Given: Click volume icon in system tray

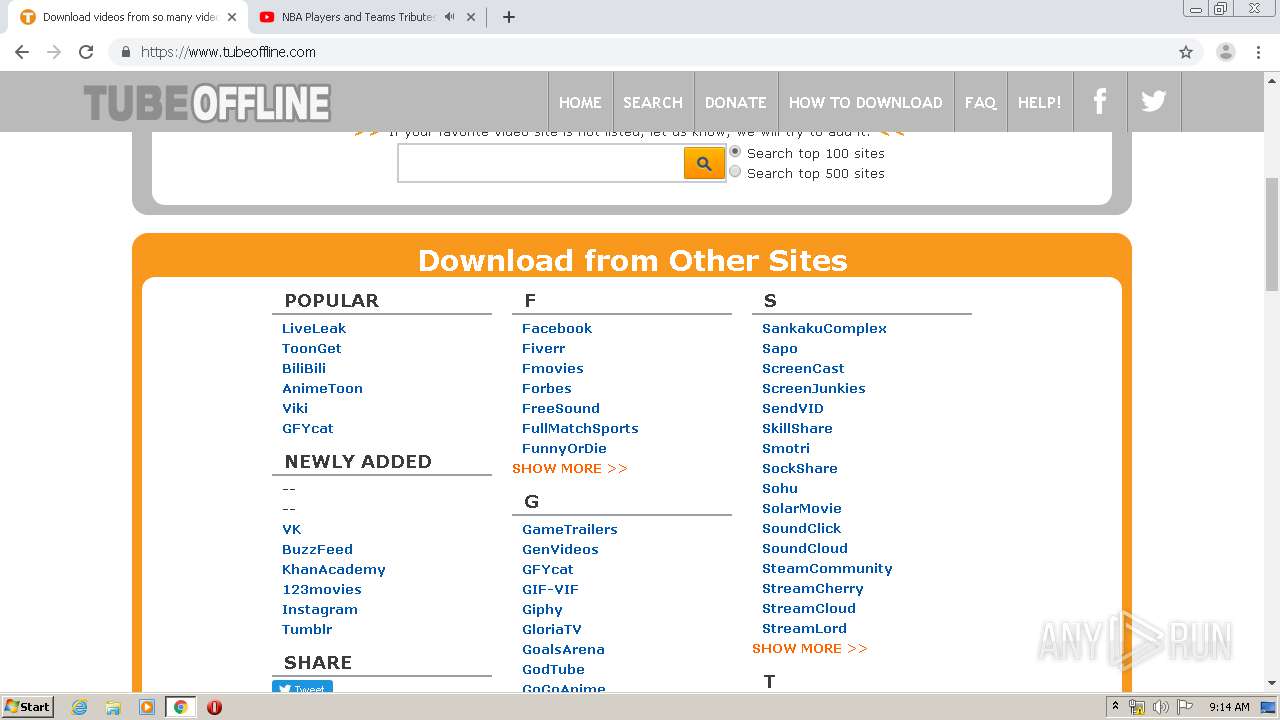Looking at the screenshot, I should pos(1160,707).
